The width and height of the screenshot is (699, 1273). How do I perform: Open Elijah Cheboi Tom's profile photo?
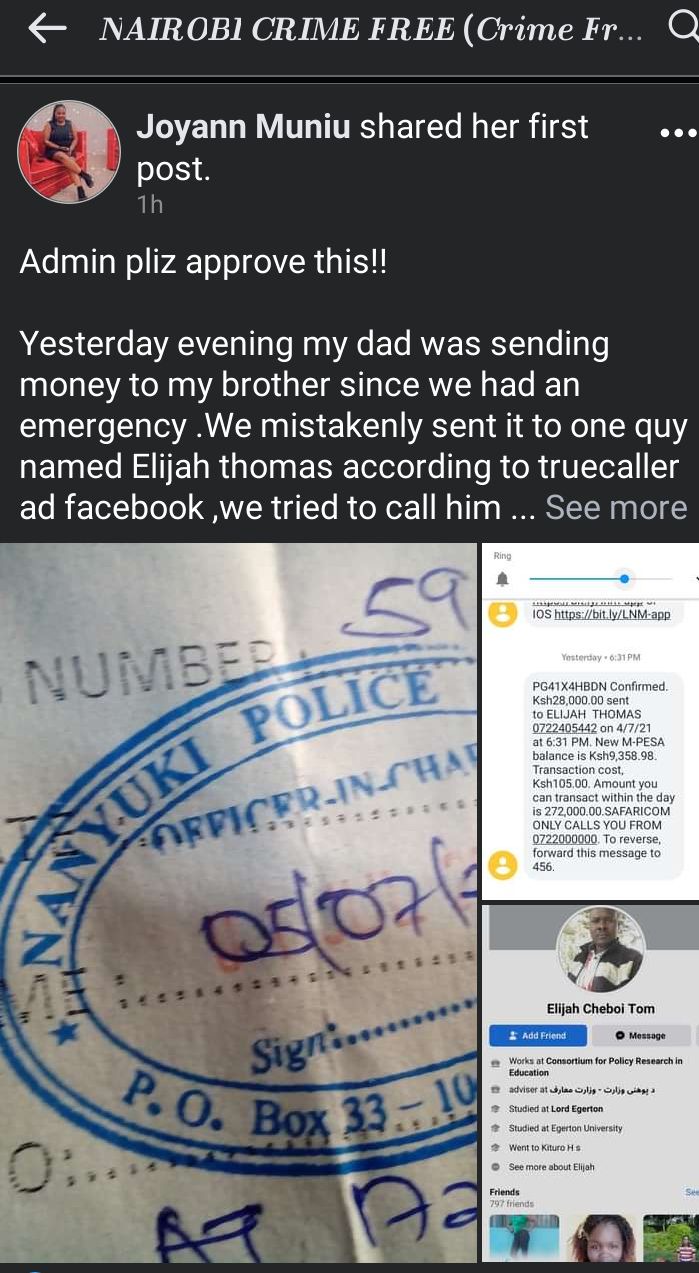click(x=600, y=949)
